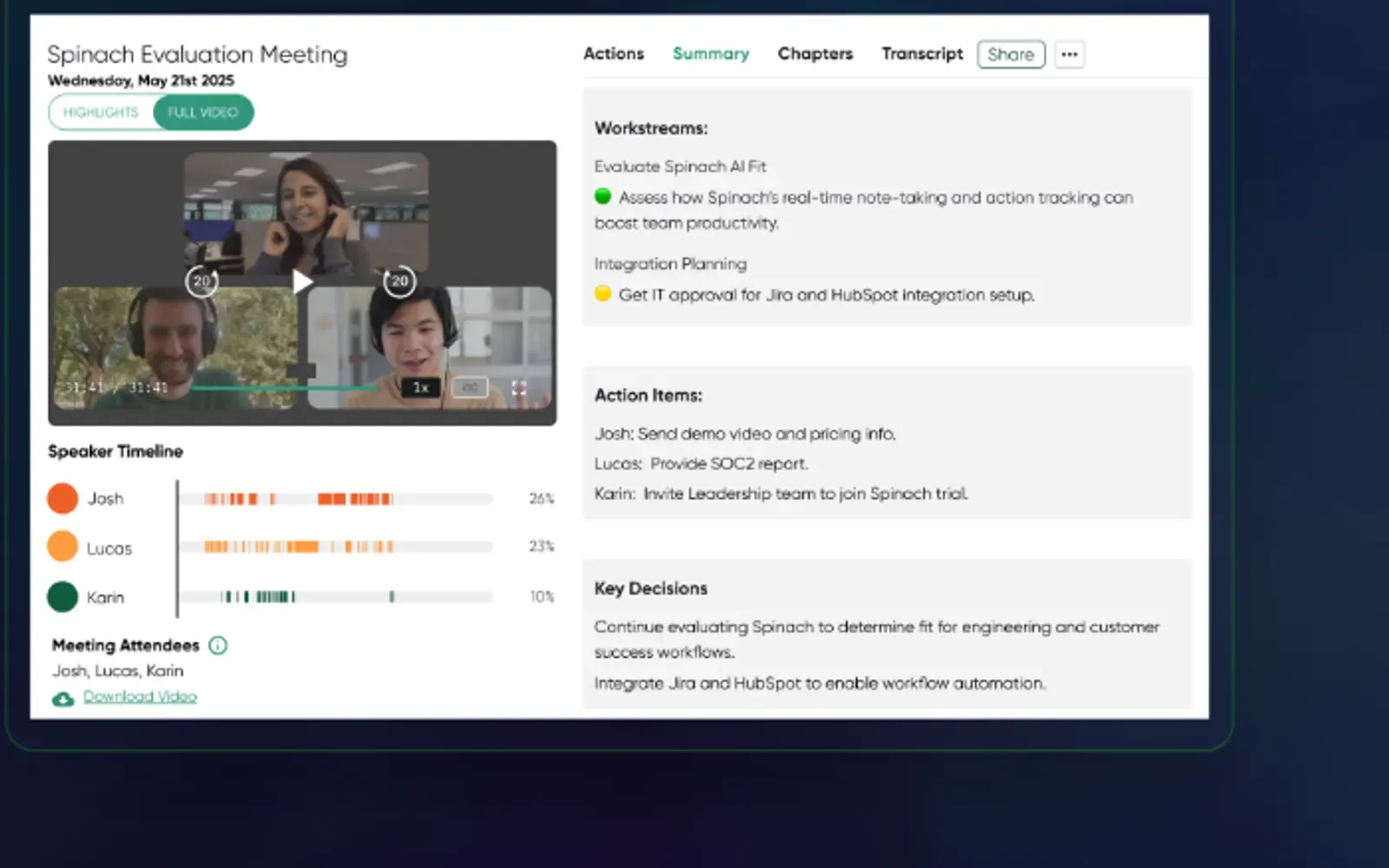Select Lucas's speaker avatar circle

[63, 547]
